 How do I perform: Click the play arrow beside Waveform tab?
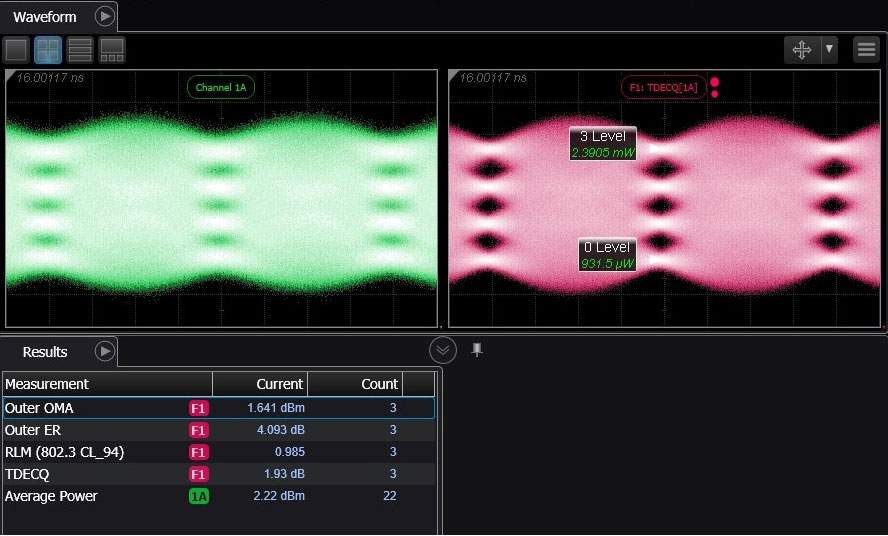click(x=105, y=16)
